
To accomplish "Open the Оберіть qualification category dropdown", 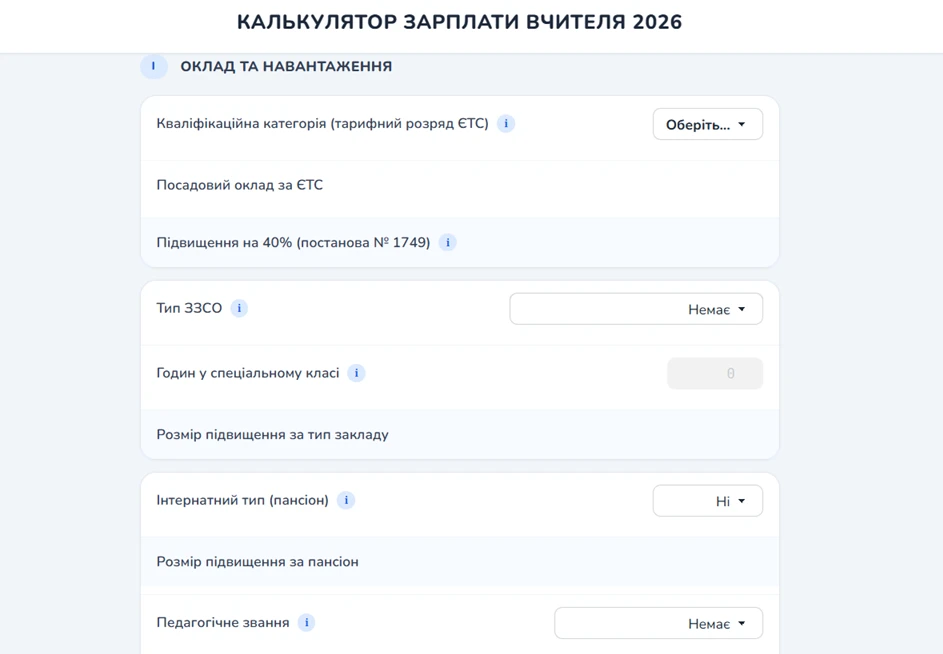I will click(x=707, y=124).
